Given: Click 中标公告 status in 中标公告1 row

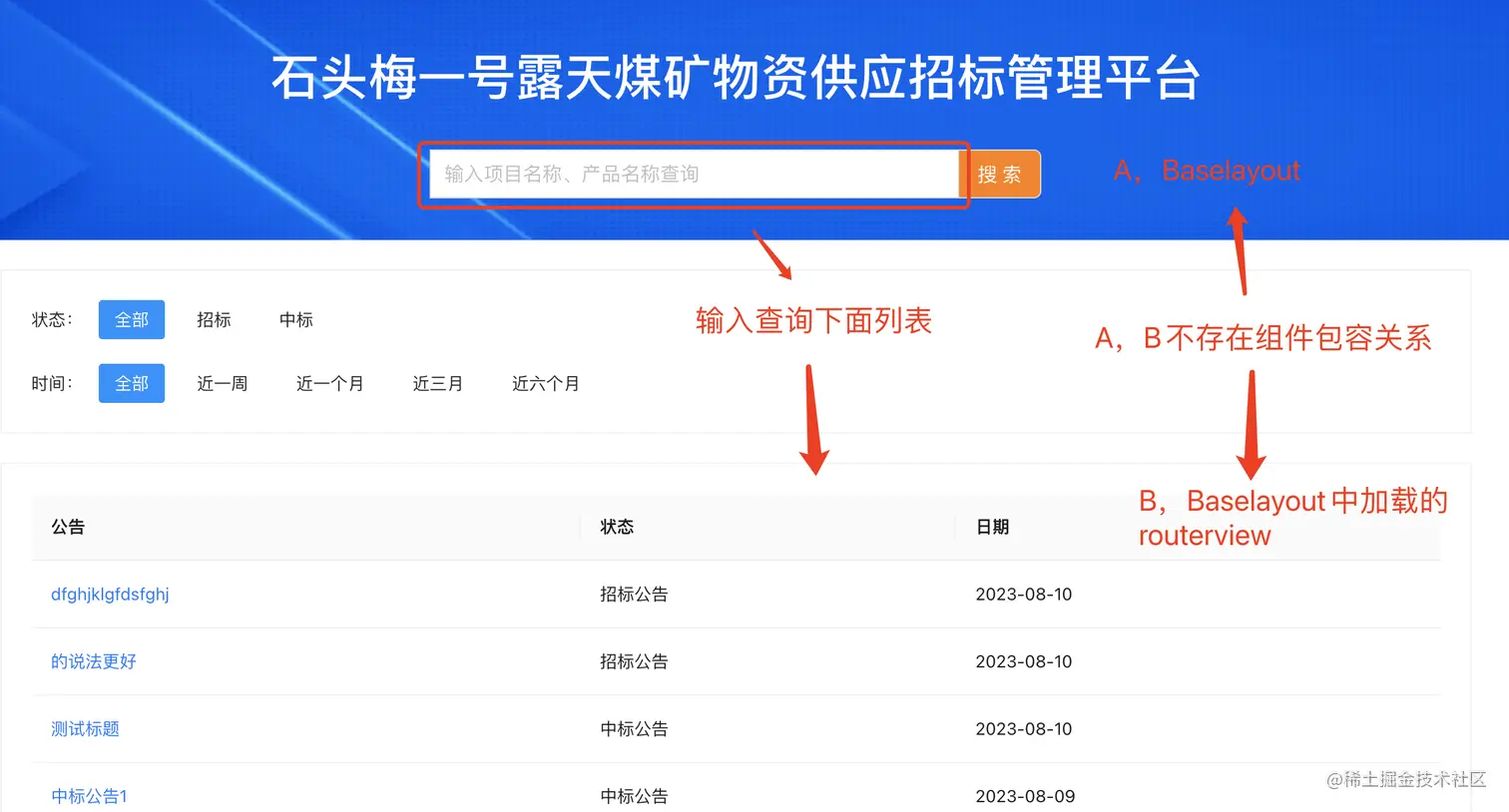Looking at the screenshot, I should (634, 796).
